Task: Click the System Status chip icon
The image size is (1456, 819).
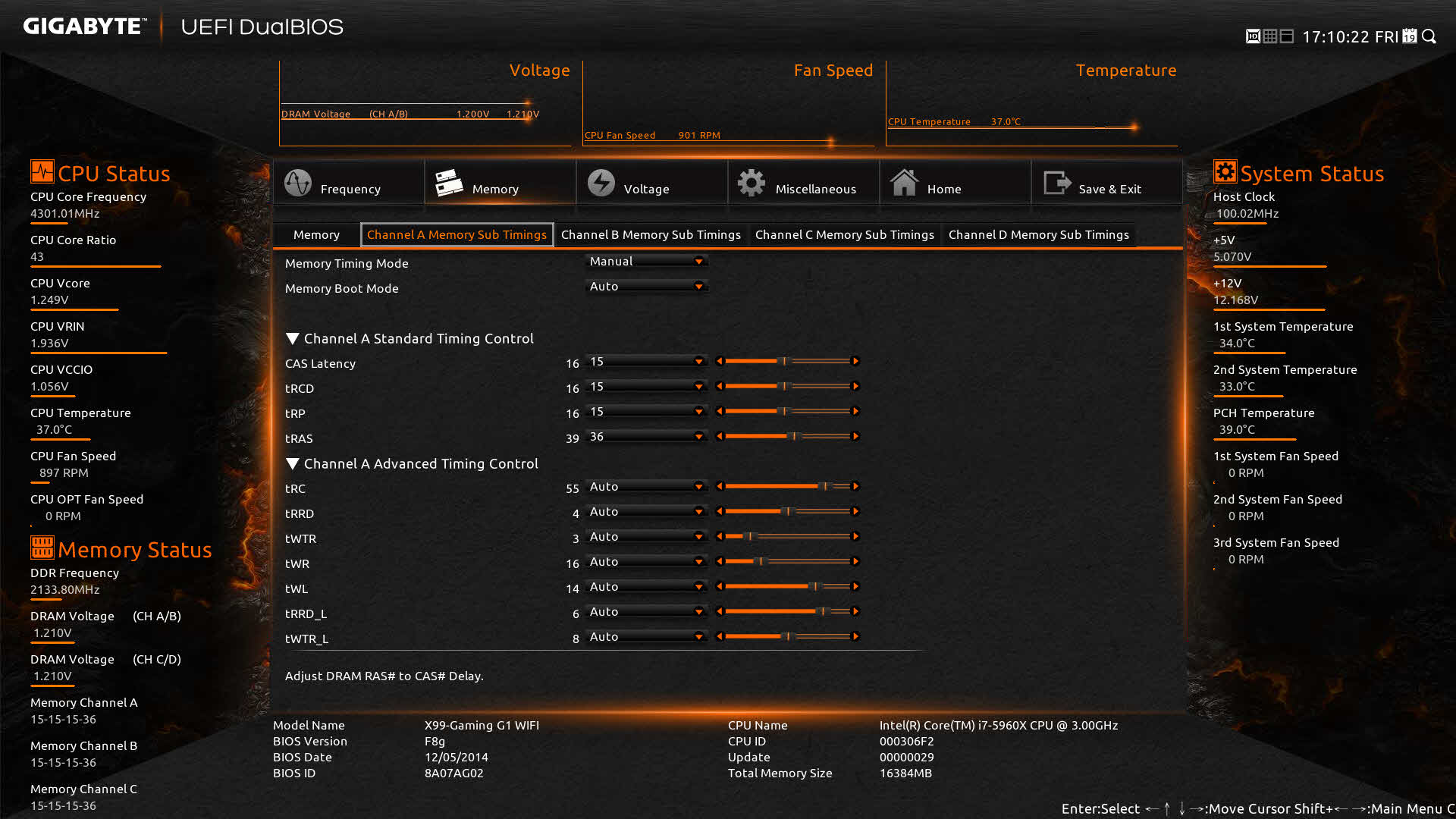Action: [x=1225, y=171]
